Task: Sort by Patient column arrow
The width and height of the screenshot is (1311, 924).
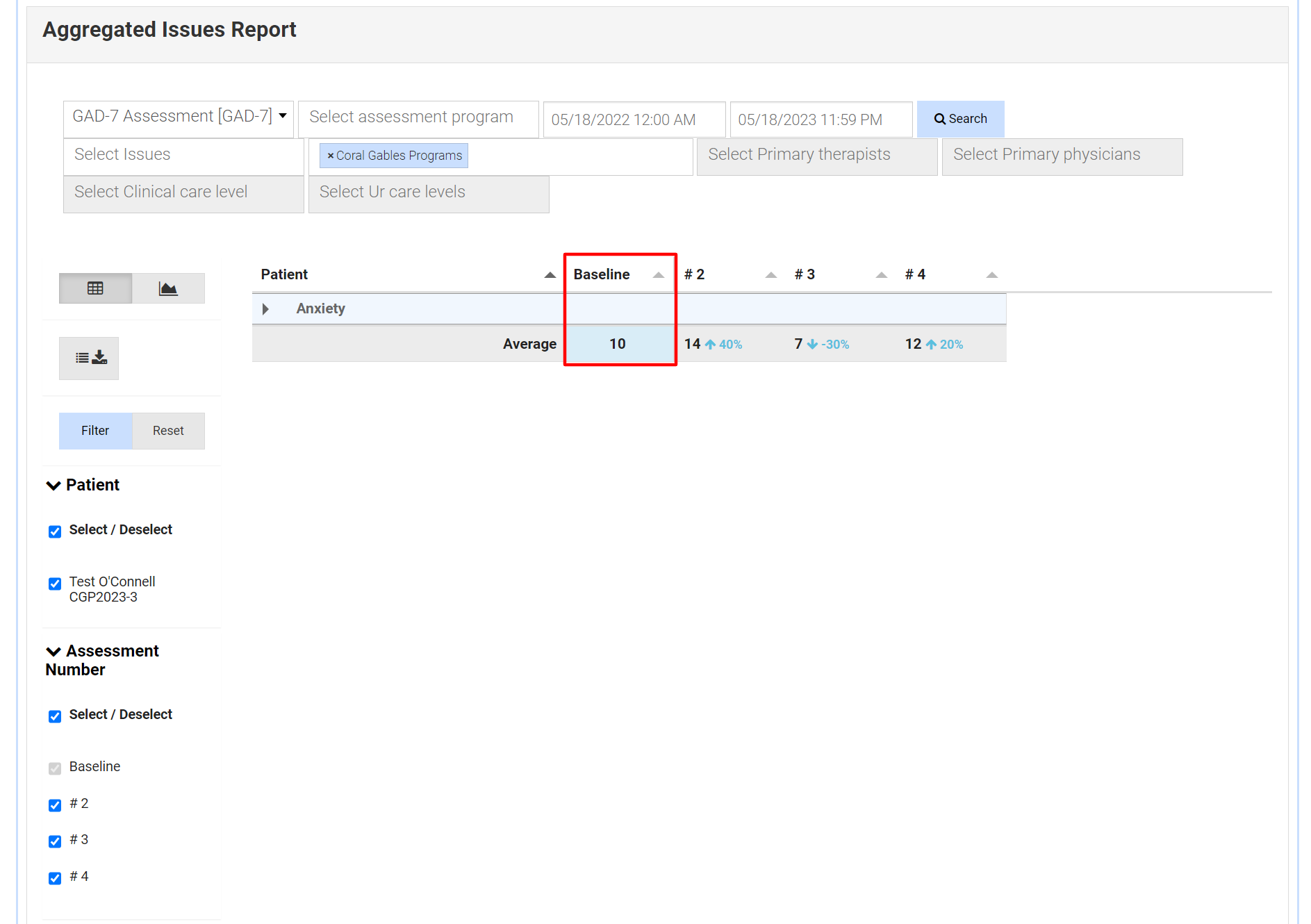Action: tap(550, 275)
